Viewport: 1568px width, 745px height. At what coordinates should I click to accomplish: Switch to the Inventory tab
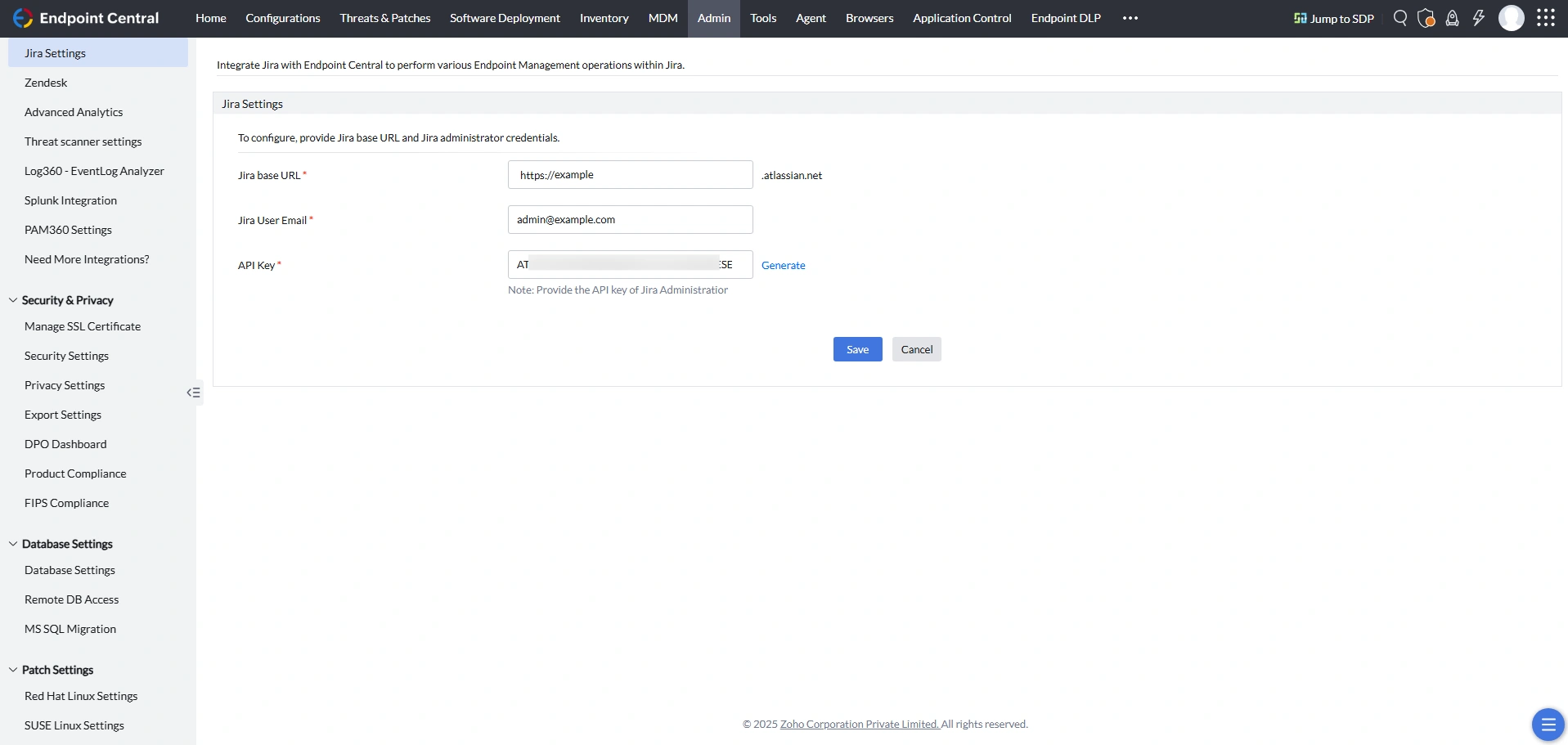pos(604,18)
